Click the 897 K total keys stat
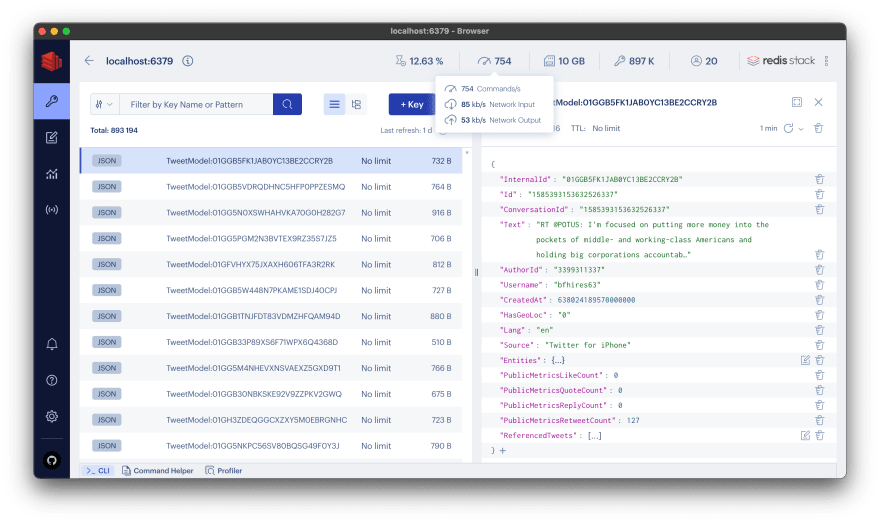The width and height of the screenshot is (880, 523). tap(634, 61)
